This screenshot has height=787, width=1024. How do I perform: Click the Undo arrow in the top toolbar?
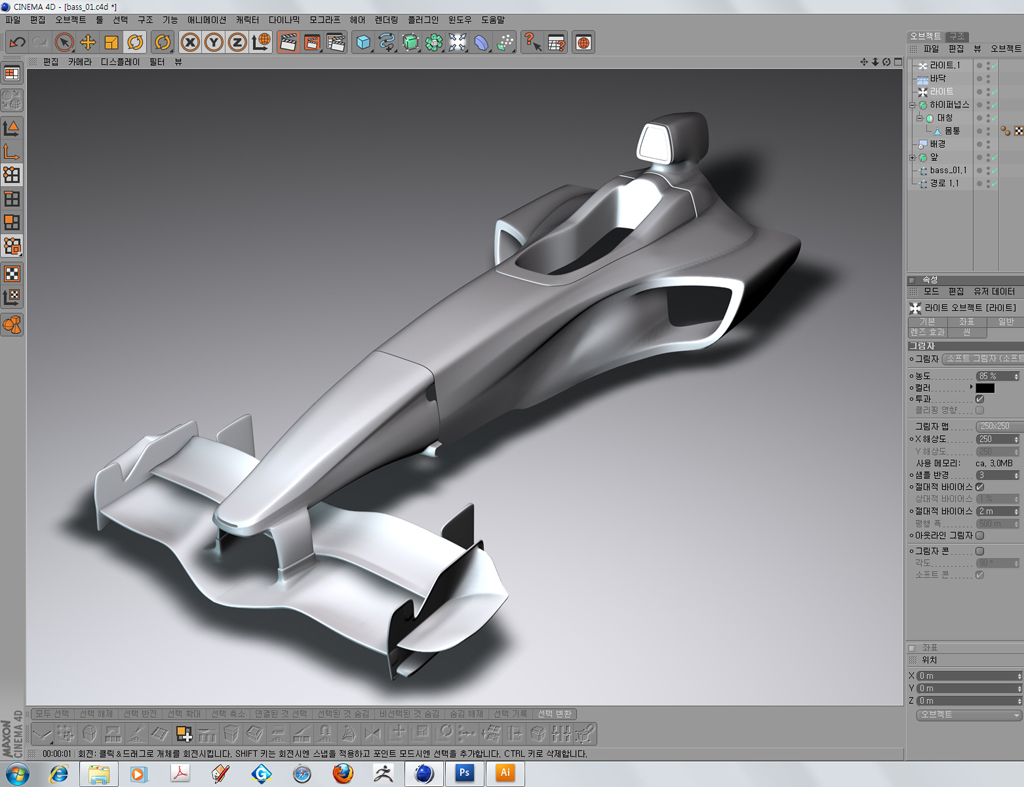(16, 42)
